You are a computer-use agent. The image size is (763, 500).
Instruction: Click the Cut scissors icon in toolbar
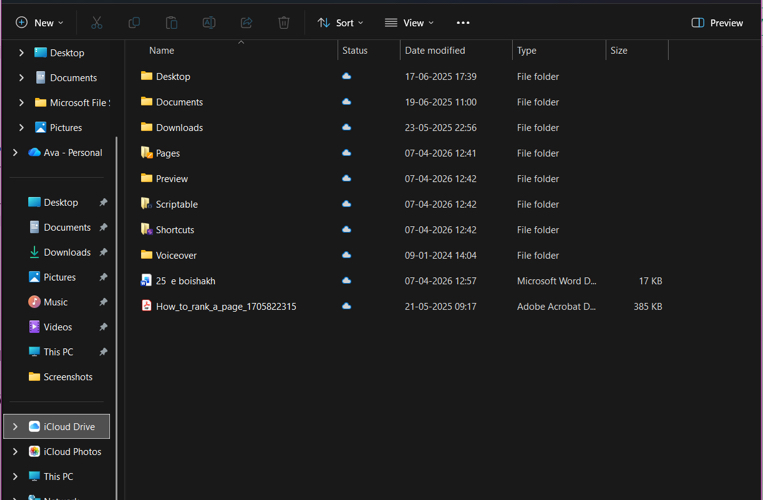click(96, 22)
